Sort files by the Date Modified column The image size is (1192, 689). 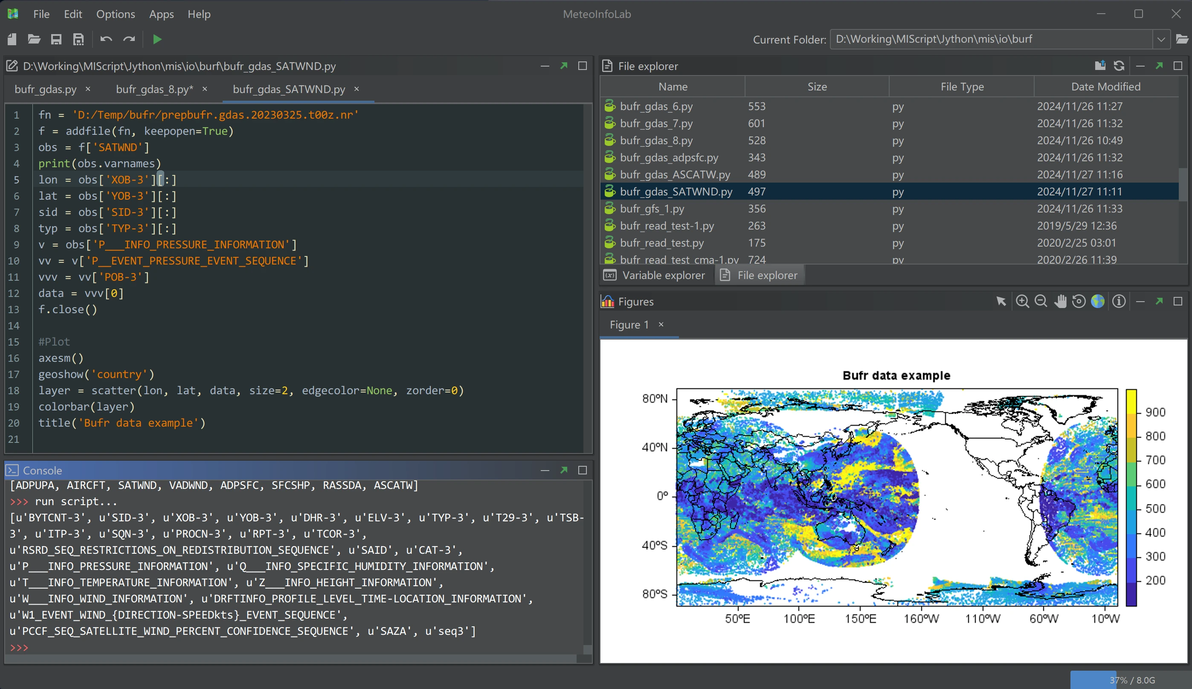[x=1105, y=87]
